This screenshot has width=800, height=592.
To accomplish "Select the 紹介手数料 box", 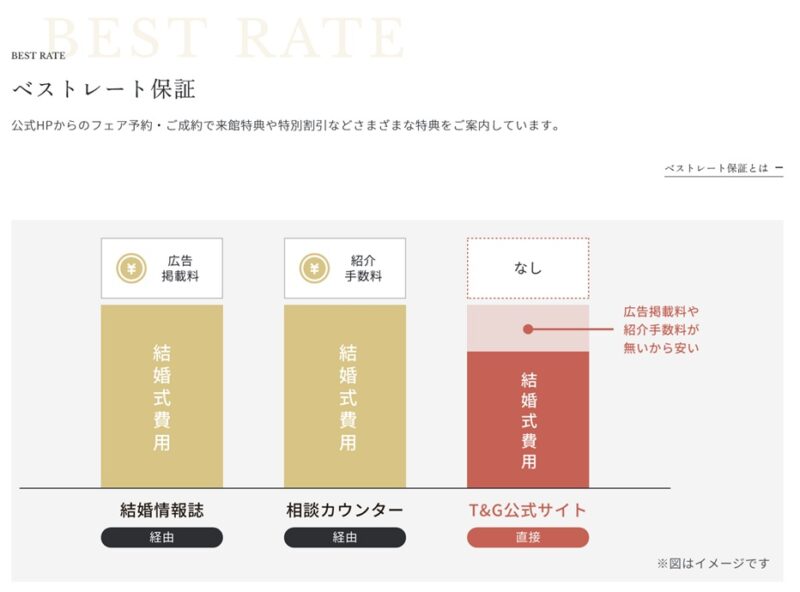I will (345, 268).
